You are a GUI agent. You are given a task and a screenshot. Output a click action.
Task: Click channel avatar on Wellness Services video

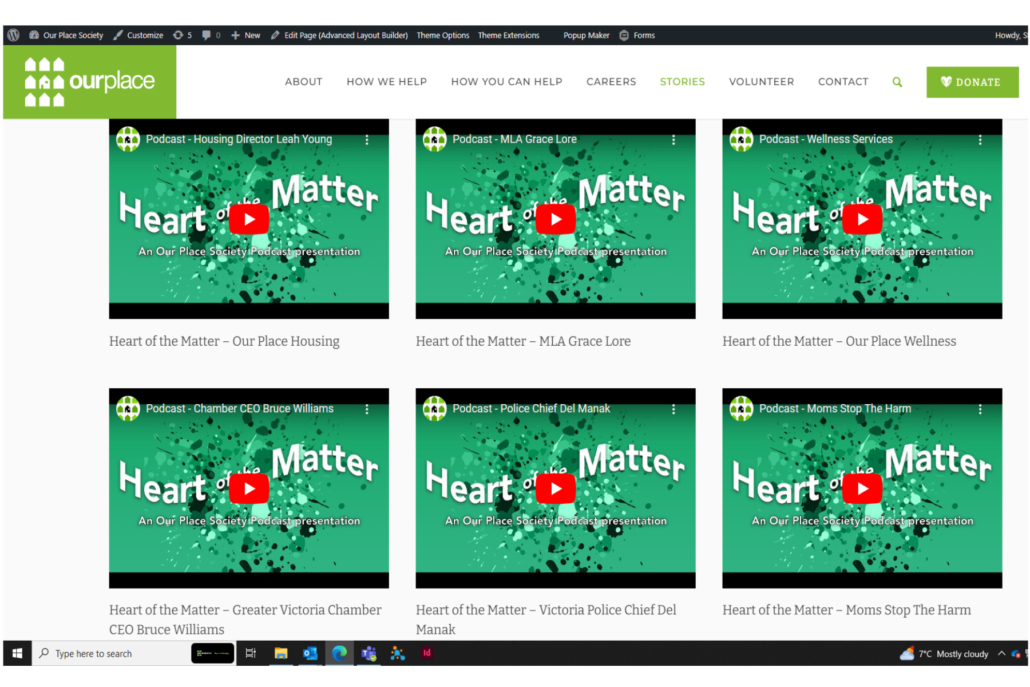(x=742, y=139)
